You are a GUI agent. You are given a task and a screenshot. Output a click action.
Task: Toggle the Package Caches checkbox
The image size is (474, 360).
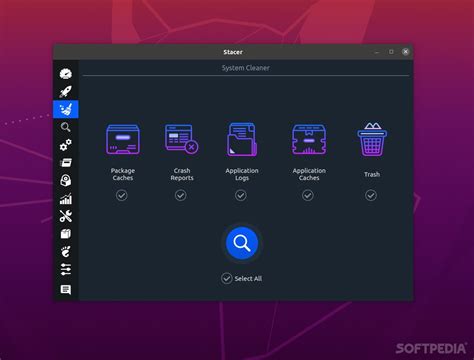[122, 195]
